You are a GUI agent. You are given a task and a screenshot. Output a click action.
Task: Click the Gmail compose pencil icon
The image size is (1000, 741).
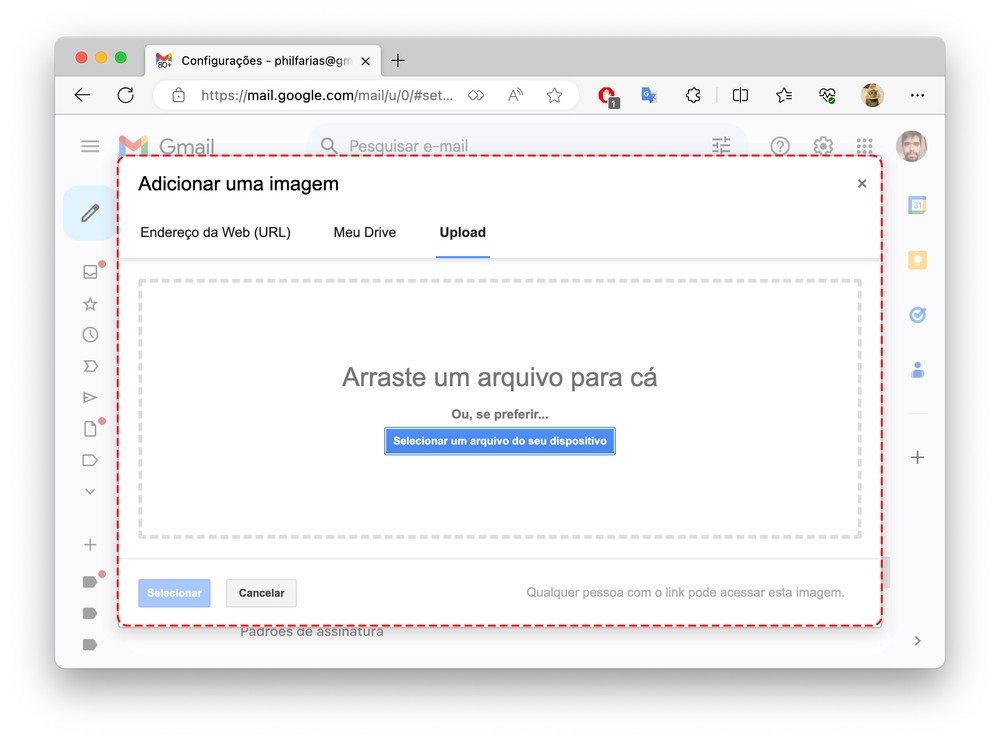click(90, 213)
